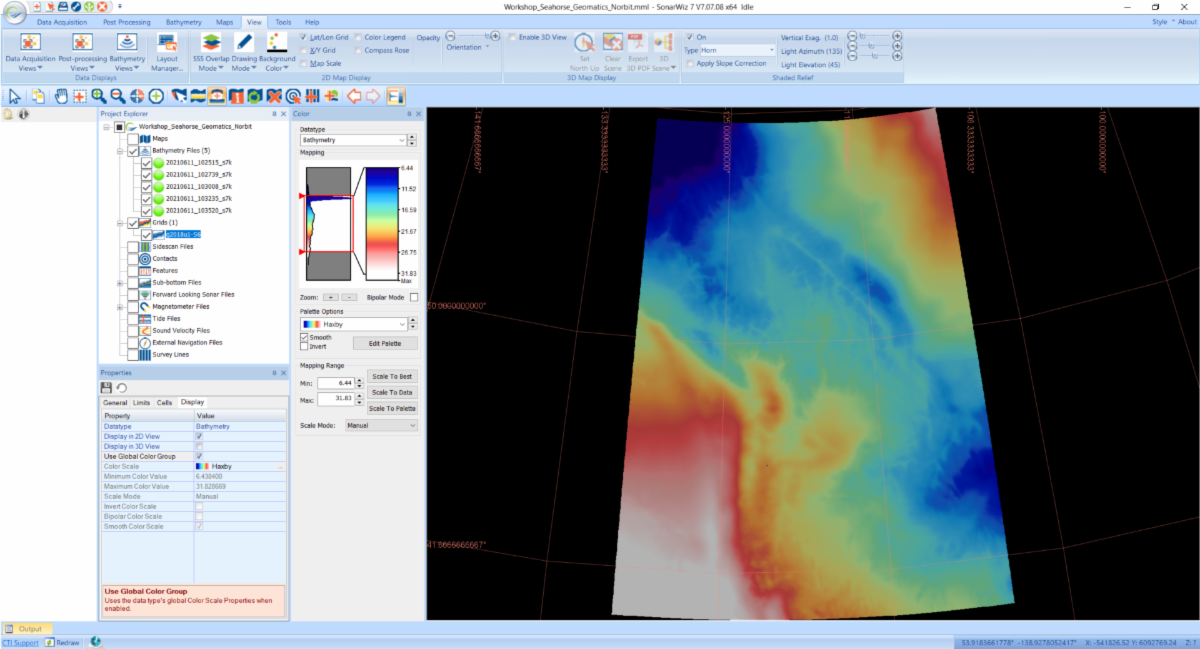Click the Scale To Data button

(x=392, y=392)
